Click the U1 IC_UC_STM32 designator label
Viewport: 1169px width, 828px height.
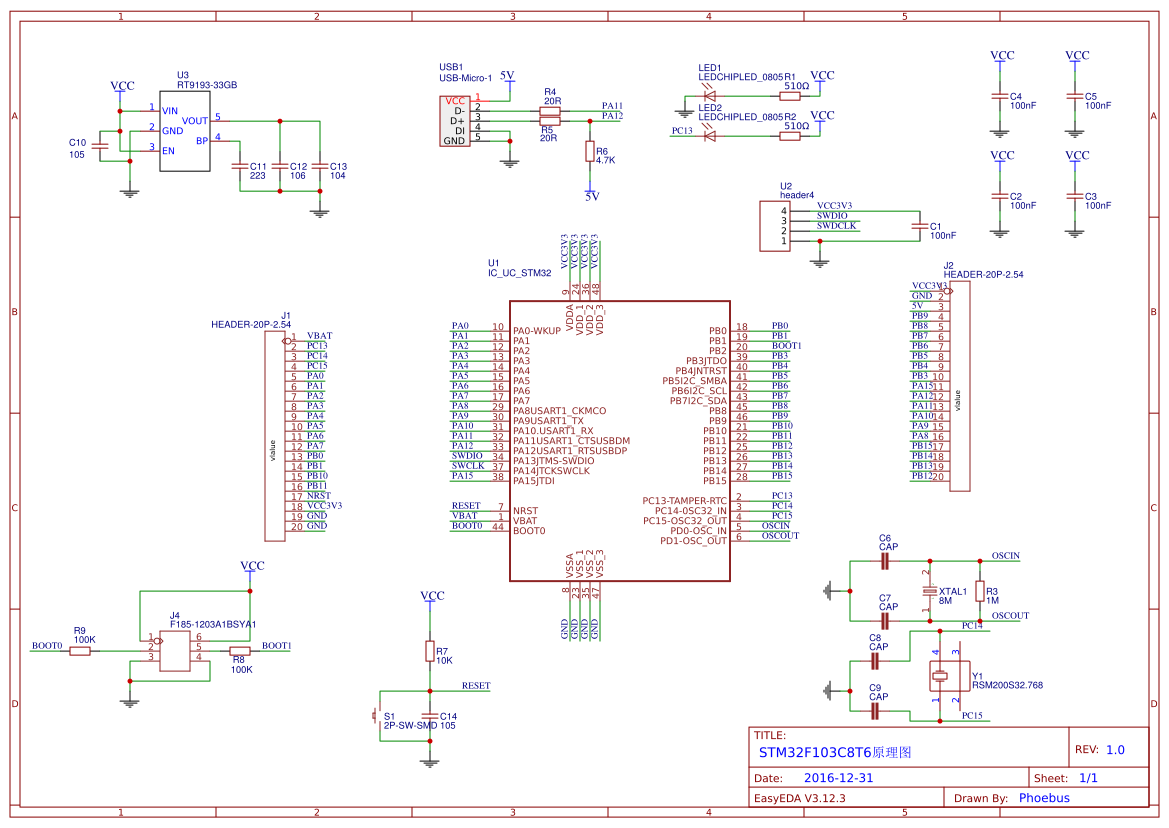[x=520, y=268]
